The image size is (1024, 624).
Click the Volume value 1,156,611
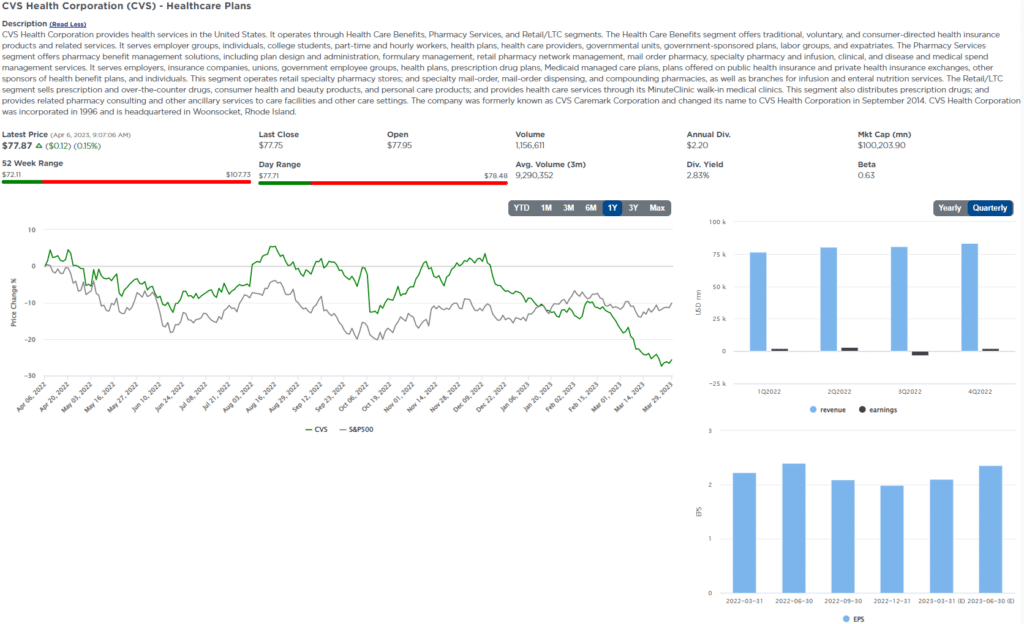click(530, 146)
